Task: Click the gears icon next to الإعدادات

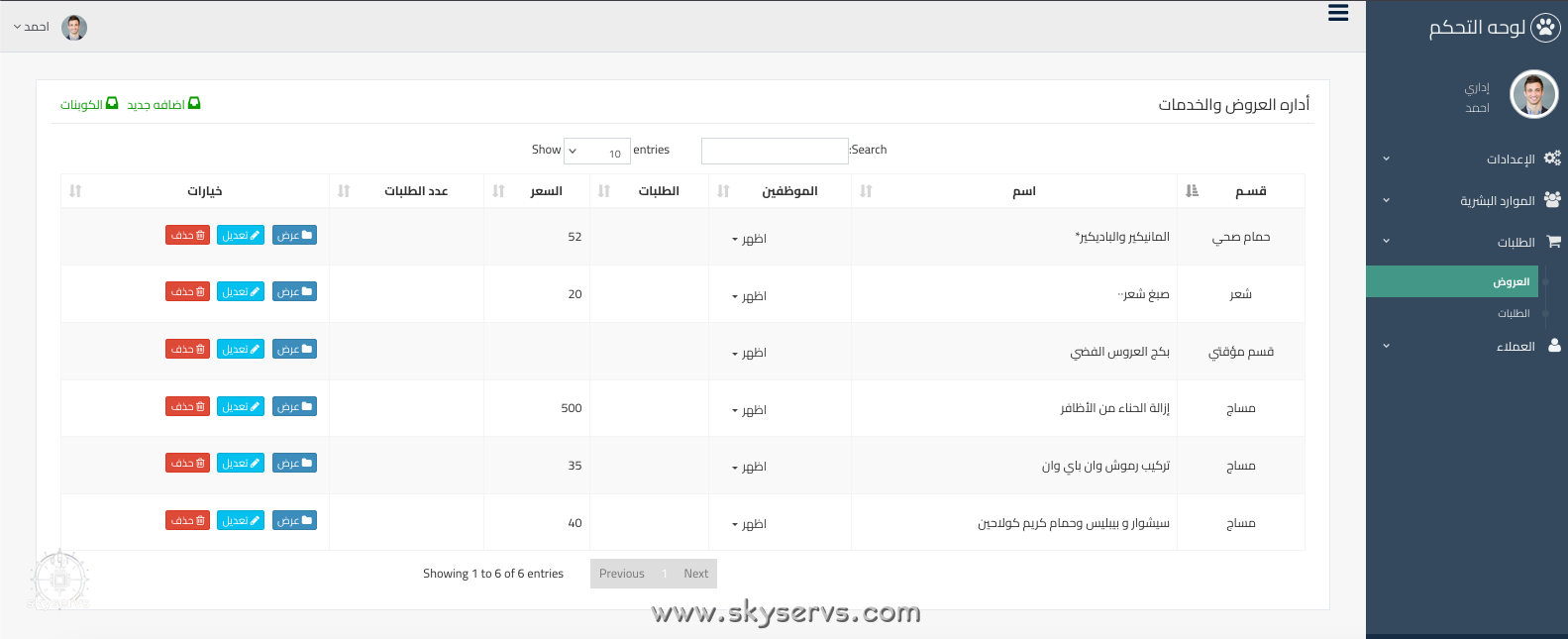Action: click(x=1552, y=159)
